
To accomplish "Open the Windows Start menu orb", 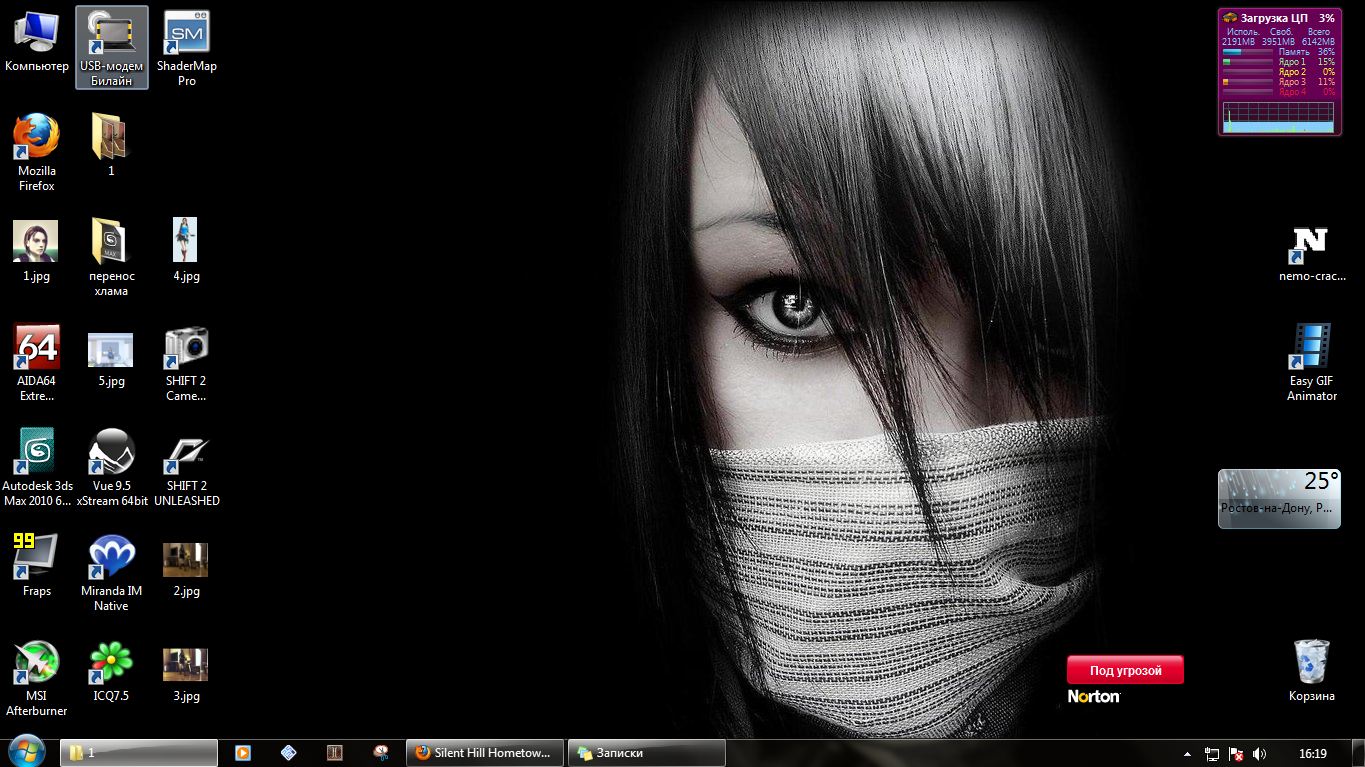I will (x=27, y=752).
